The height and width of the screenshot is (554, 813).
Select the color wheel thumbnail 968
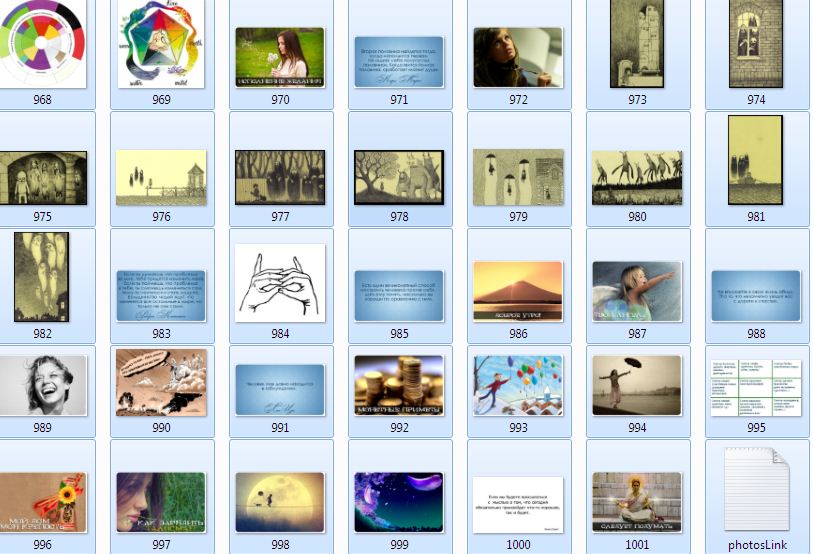pyautogui.click(x=43, y=44)
